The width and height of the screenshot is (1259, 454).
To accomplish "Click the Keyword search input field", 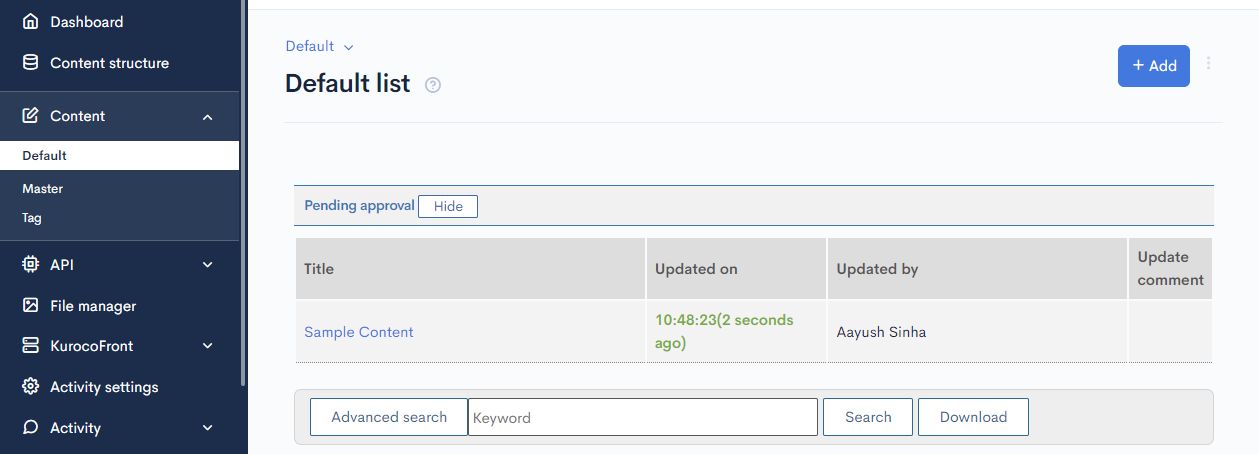I will point(643,417).
